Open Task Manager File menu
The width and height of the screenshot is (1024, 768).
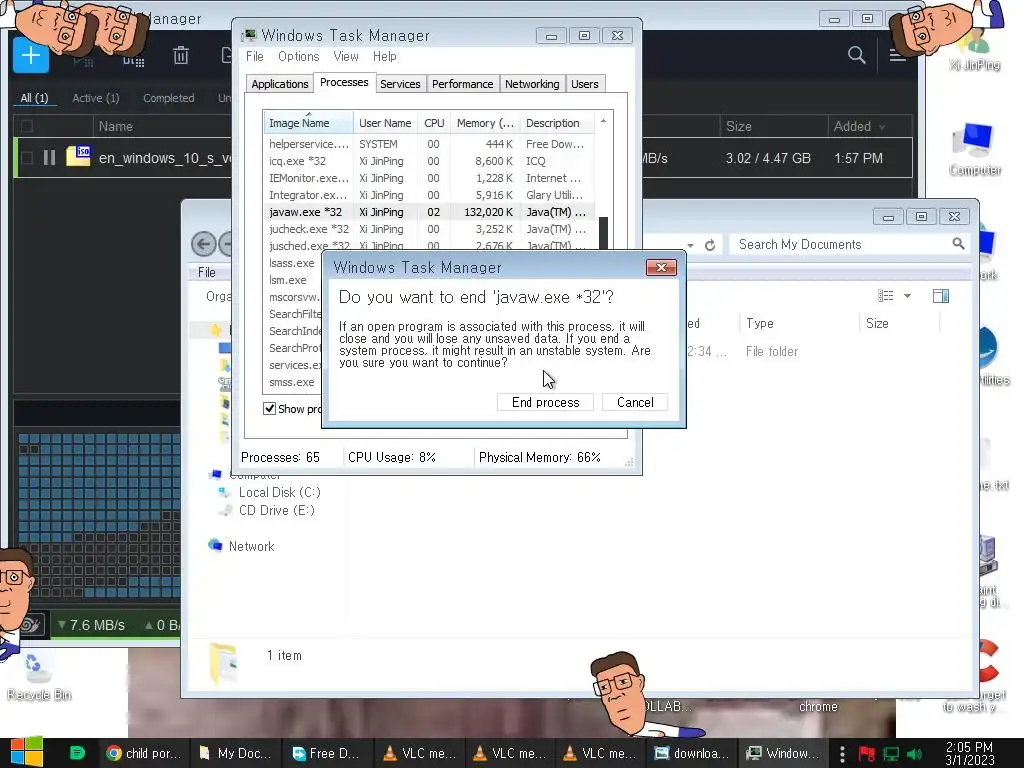coord(255,56)
